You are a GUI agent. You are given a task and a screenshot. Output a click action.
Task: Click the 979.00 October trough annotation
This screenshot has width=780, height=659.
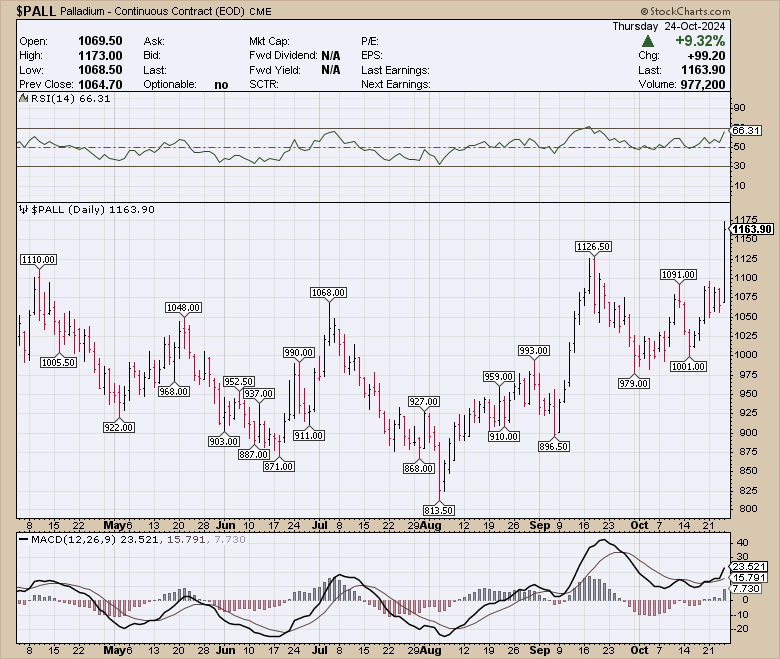[633, 383]
